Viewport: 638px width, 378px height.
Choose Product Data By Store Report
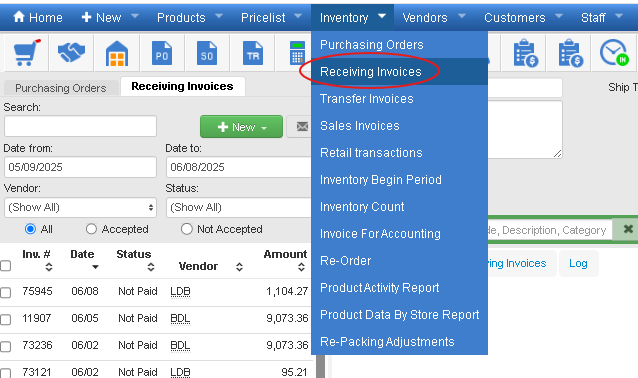400,315
